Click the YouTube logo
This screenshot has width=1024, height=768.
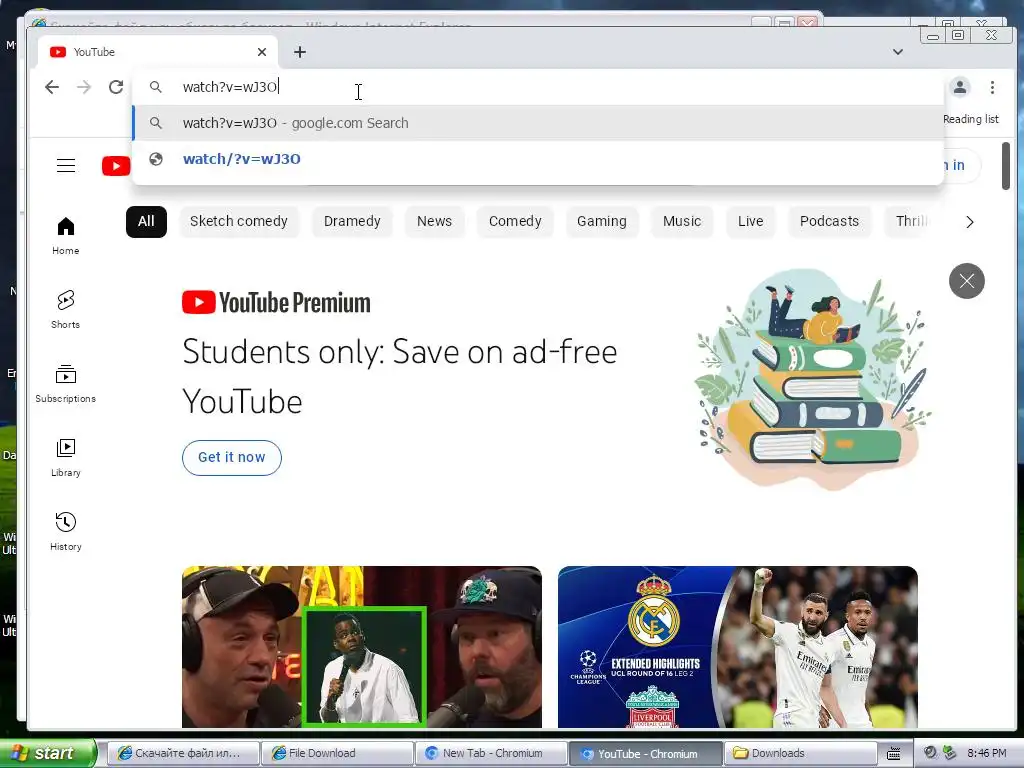tap(116, 166)
